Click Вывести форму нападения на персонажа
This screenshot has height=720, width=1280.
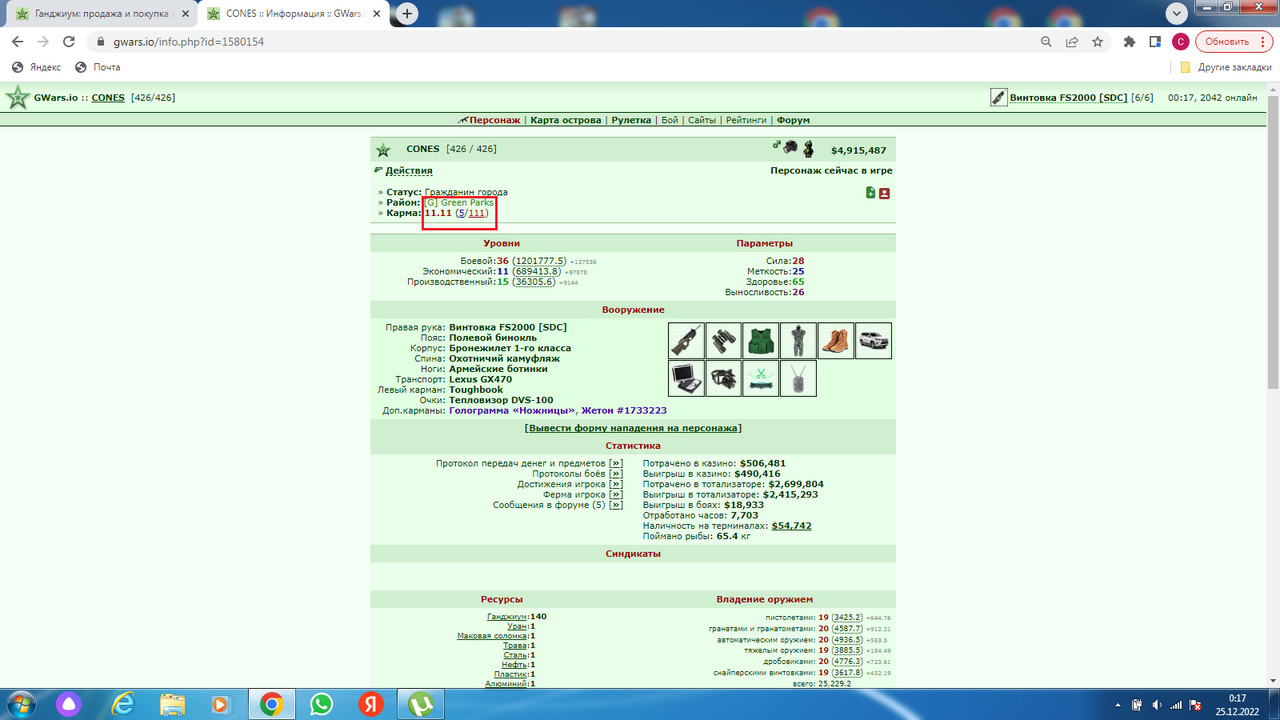[632, 428]
